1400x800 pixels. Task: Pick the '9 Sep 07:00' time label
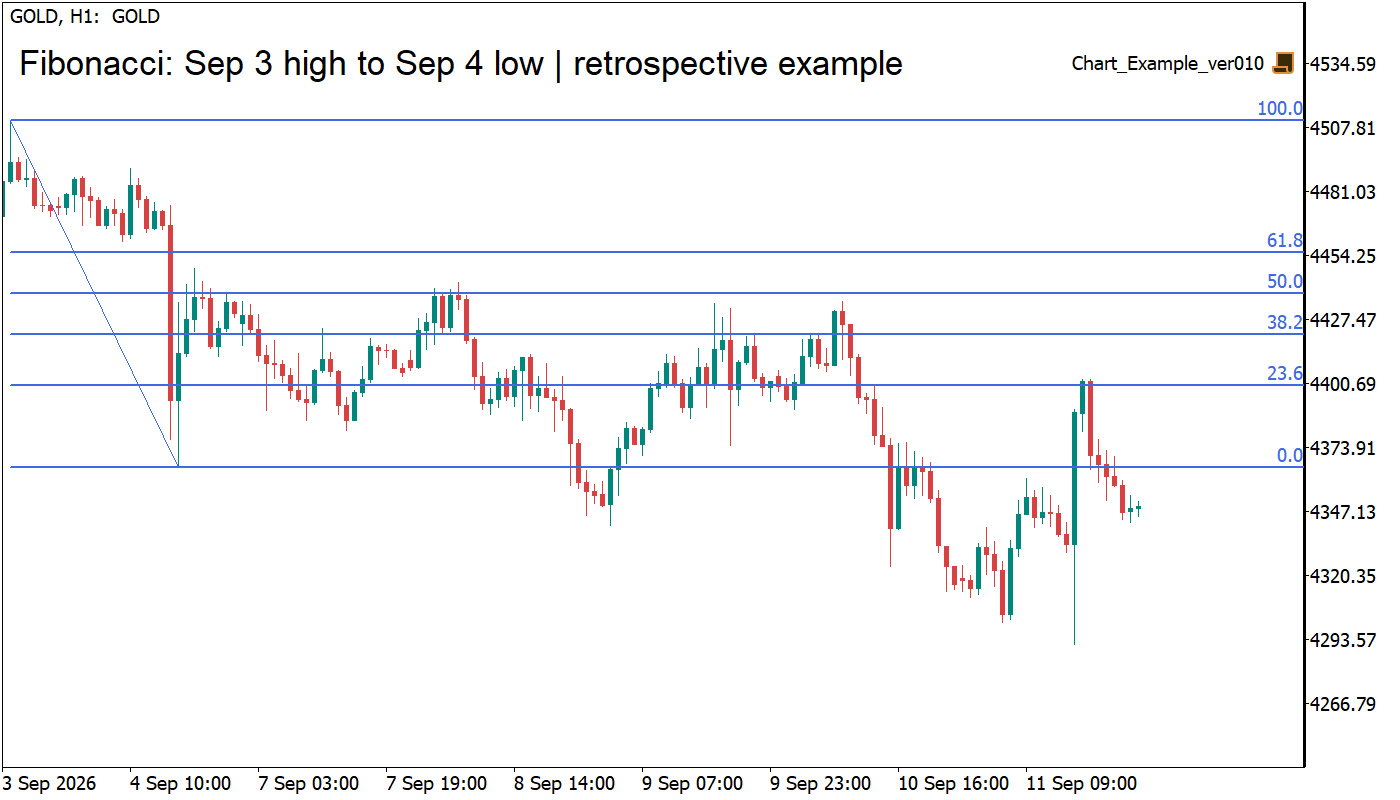pos(692,783)
